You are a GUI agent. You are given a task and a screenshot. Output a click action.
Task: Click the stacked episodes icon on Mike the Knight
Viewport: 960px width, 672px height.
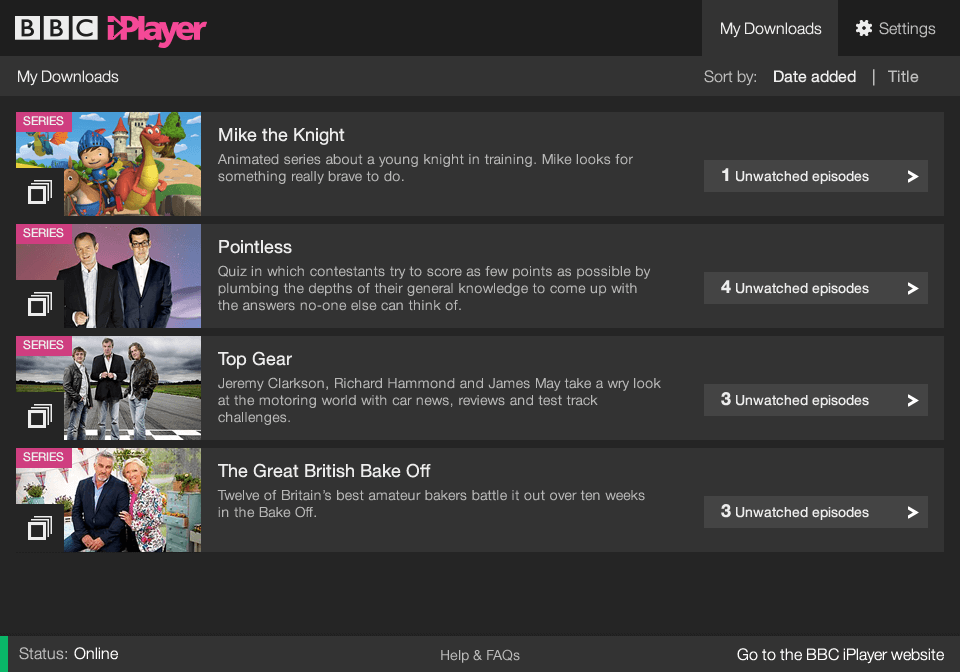tap(40, 192)
